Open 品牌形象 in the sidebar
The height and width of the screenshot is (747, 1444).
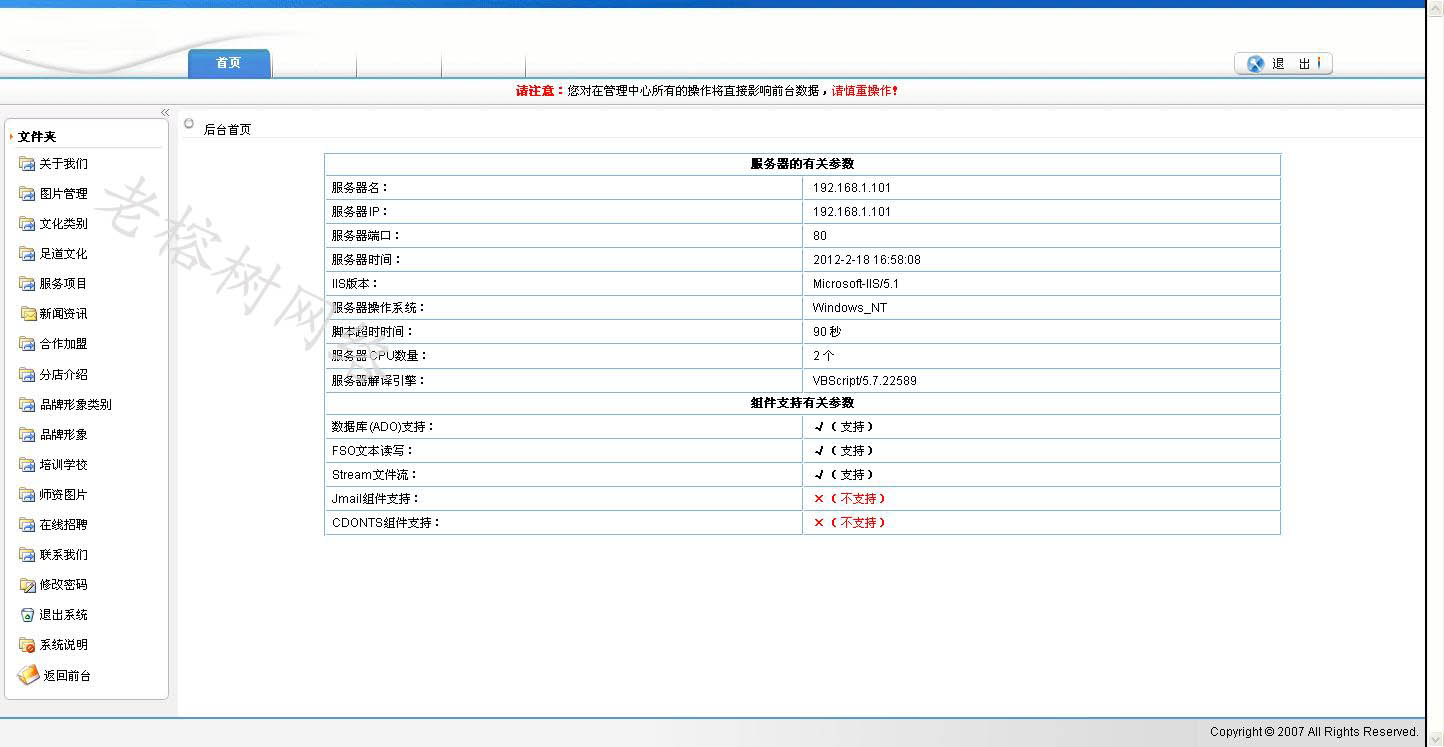(64, 435)
